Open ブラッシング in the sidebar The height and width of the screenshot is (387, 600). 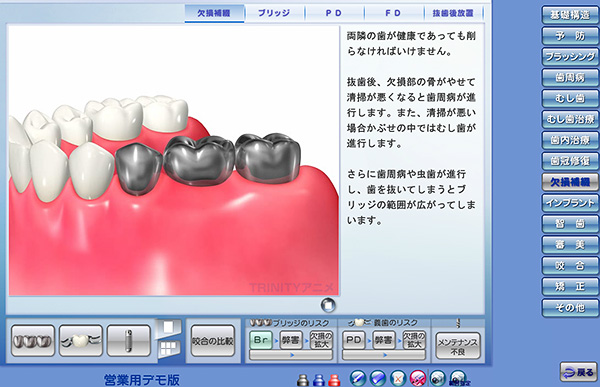[570, 57]
